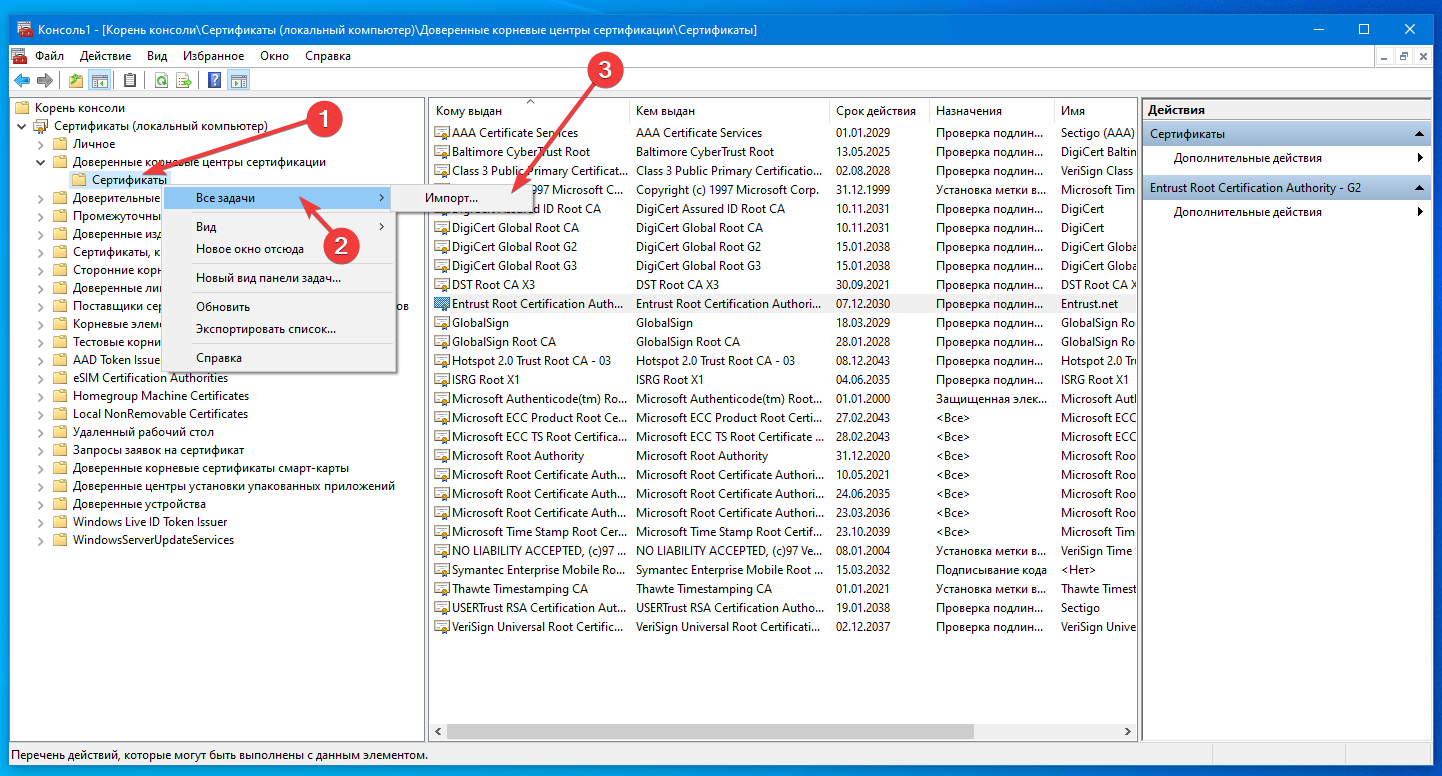Click the ISRG Root X1 certificate icon
1442x776 pixels.
(442, 380)
